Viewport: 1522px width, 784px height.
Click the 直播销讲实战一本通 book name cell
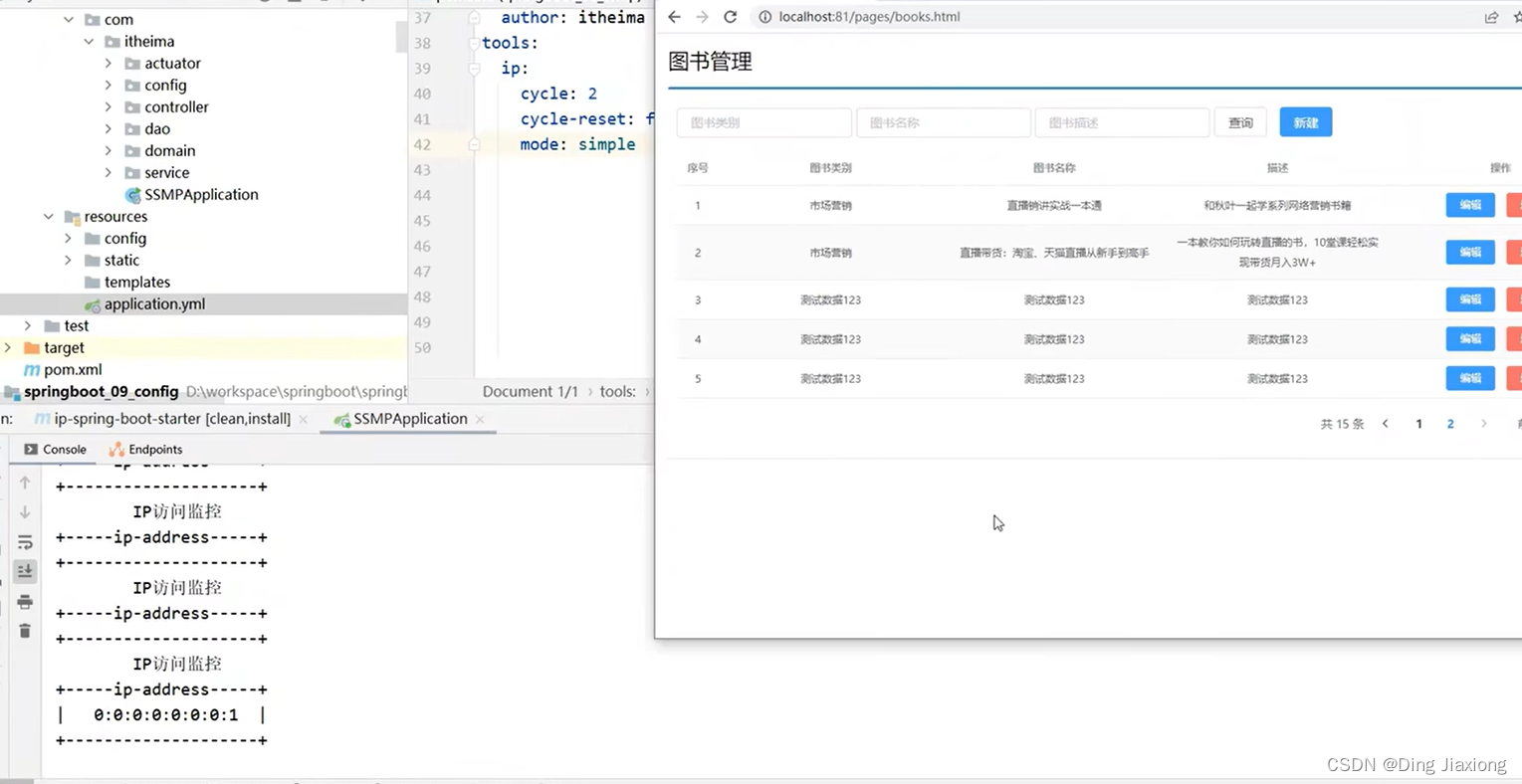click(1053, 206)
